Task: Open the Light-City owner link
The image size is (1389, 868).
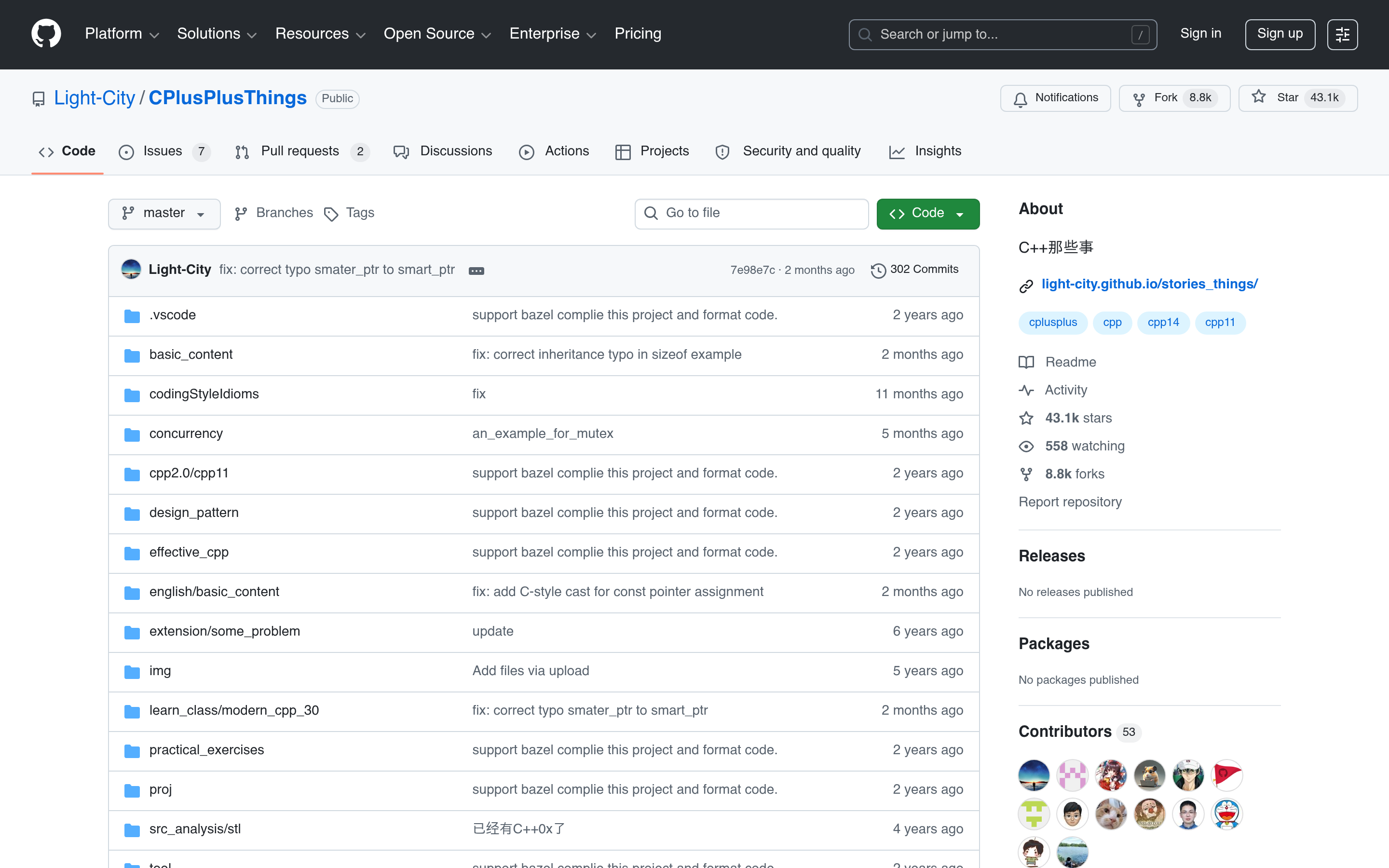Action: (94, 98)
